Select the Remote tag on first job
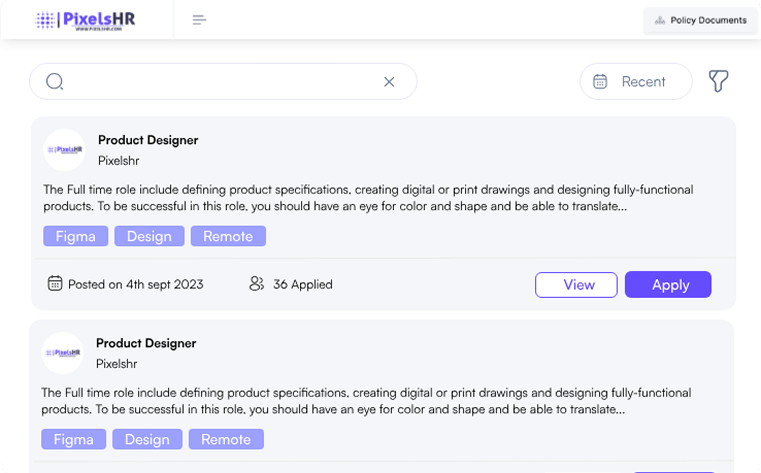This screenshot has height=473, width=761. coord(229,236)
